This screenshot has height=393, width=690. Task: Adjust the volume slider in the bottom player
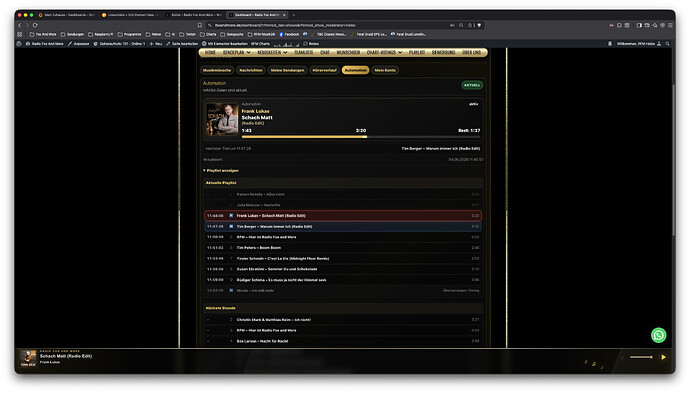[641, 357]
